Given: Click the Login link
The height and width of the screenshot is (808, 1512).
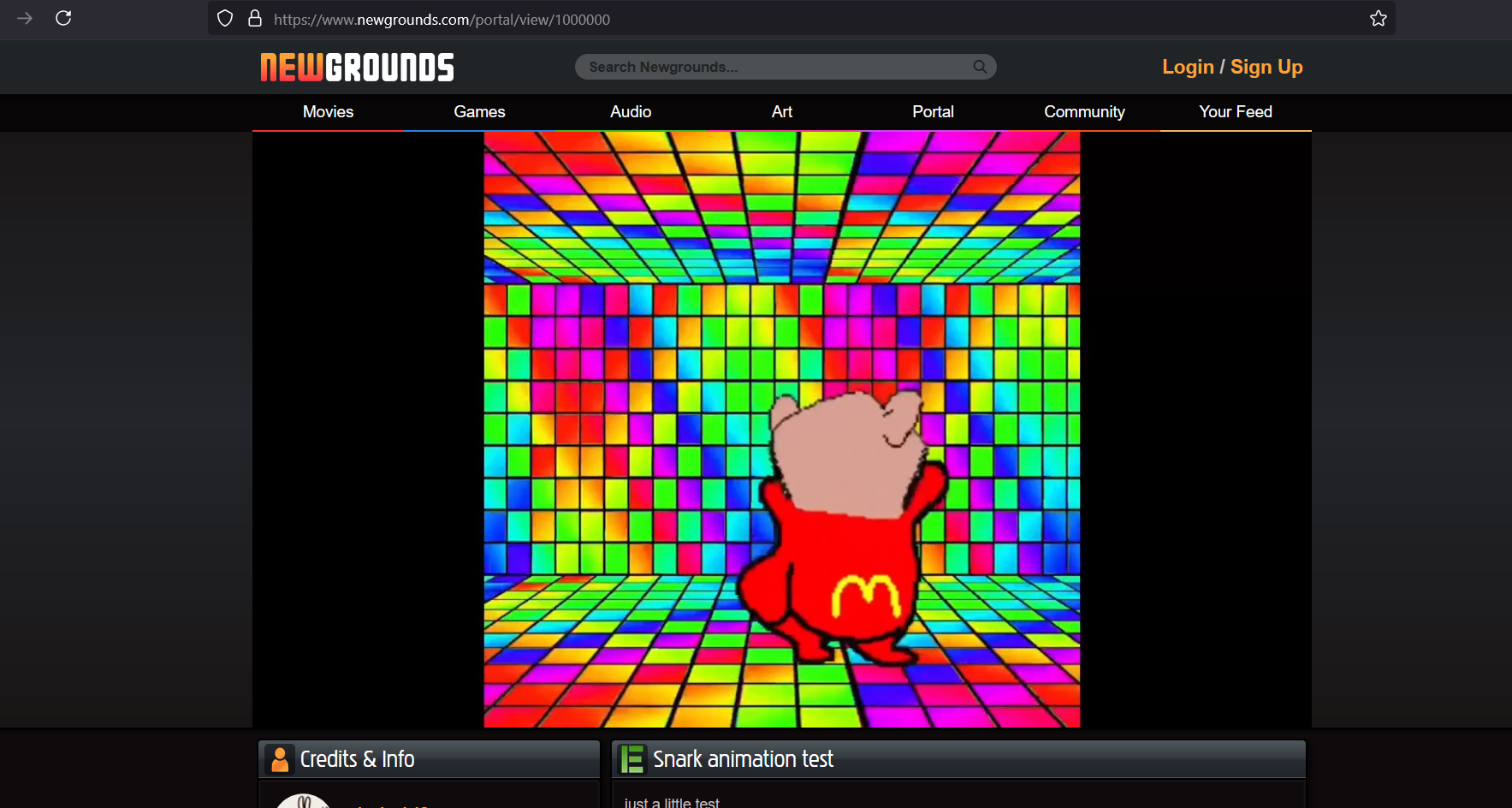Looking at the screenshot, I should (1188, 67).
